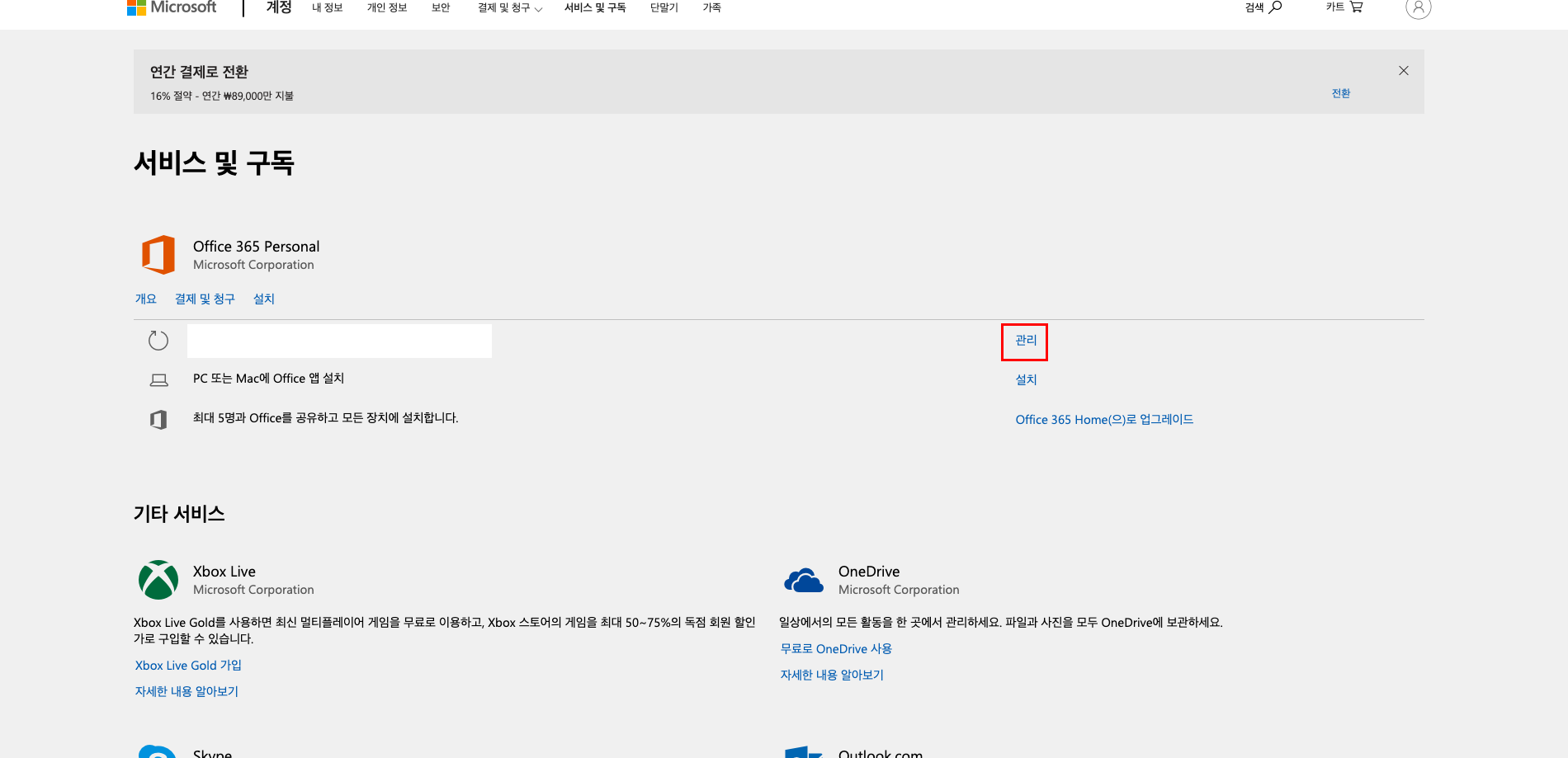The height and width of the screenshot is (758, 1568).
Task: Click the 검색 label in header
Action: tap(1254, 7)
